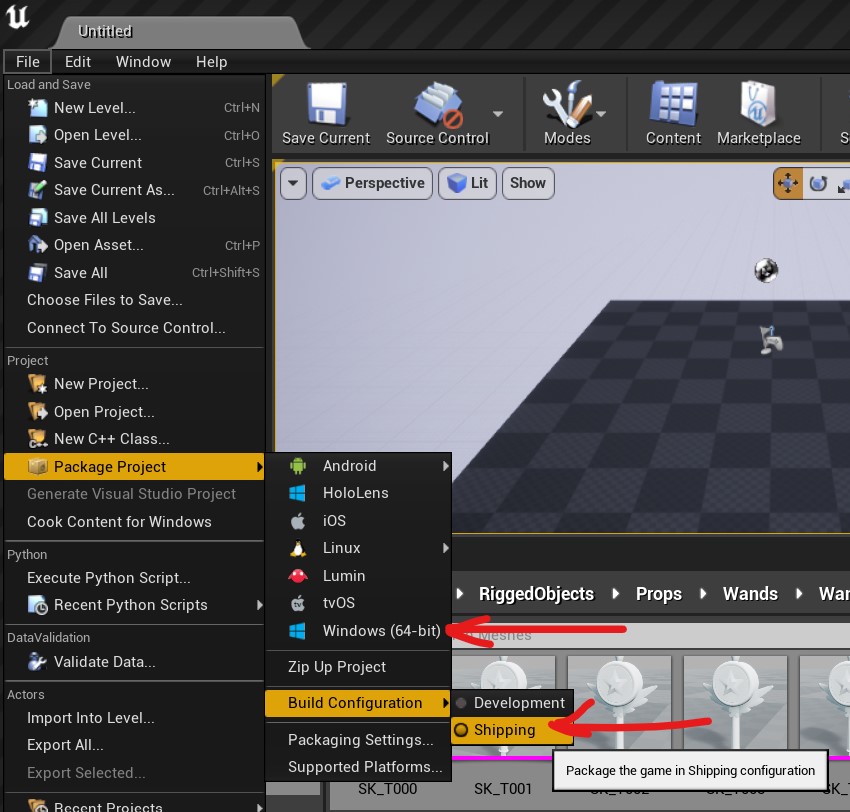Open Packaging Settings from menu
This screenshot has height=812, width=850.
pyautogui.click(x=358, y=740)
